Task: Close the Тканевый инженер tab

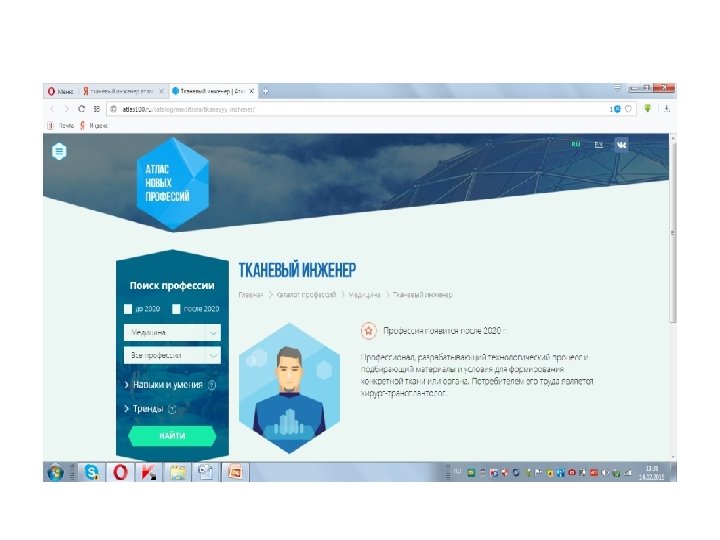Action: 251,91
